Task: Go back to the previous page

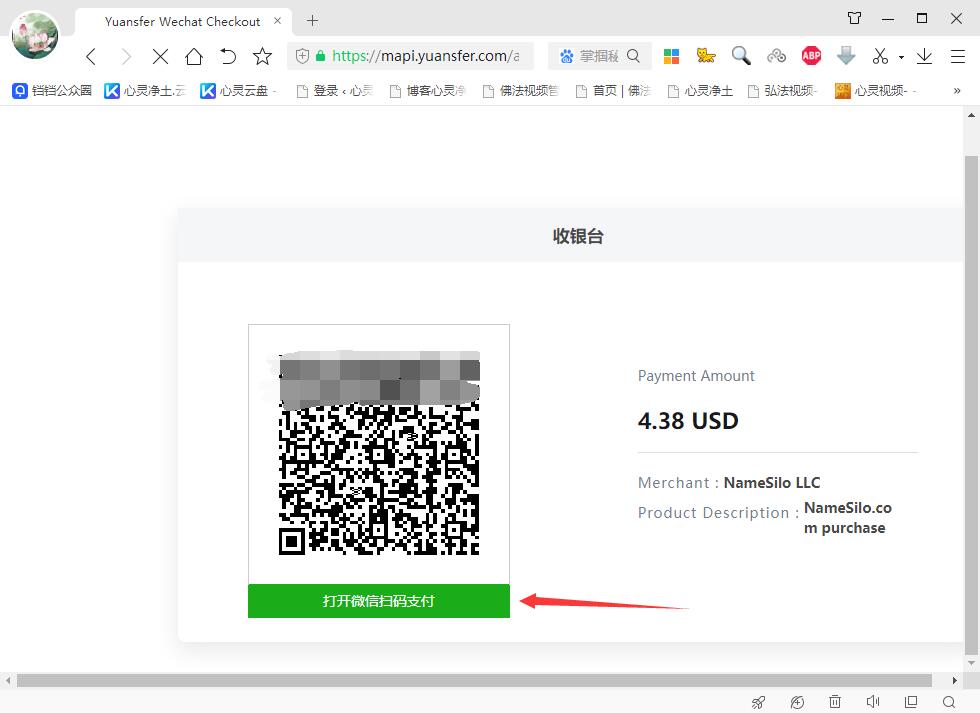Action: click(91, 56)
